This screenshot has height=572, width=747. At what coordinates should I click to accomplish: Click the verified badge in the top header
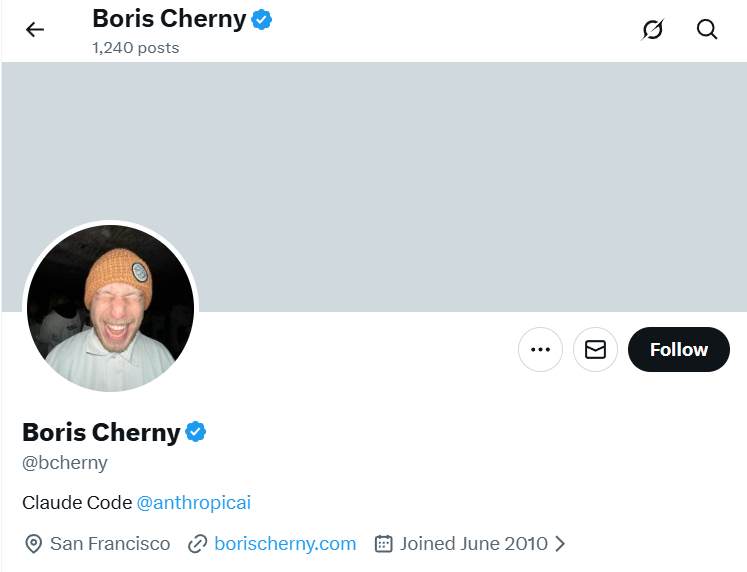(x=262, y=18)
